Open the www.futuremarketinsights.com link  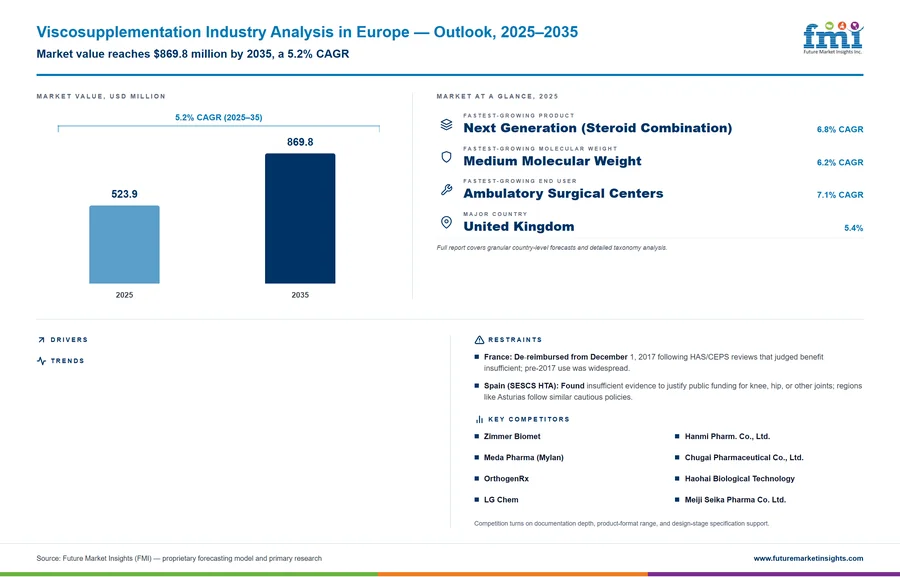(808, 558)
